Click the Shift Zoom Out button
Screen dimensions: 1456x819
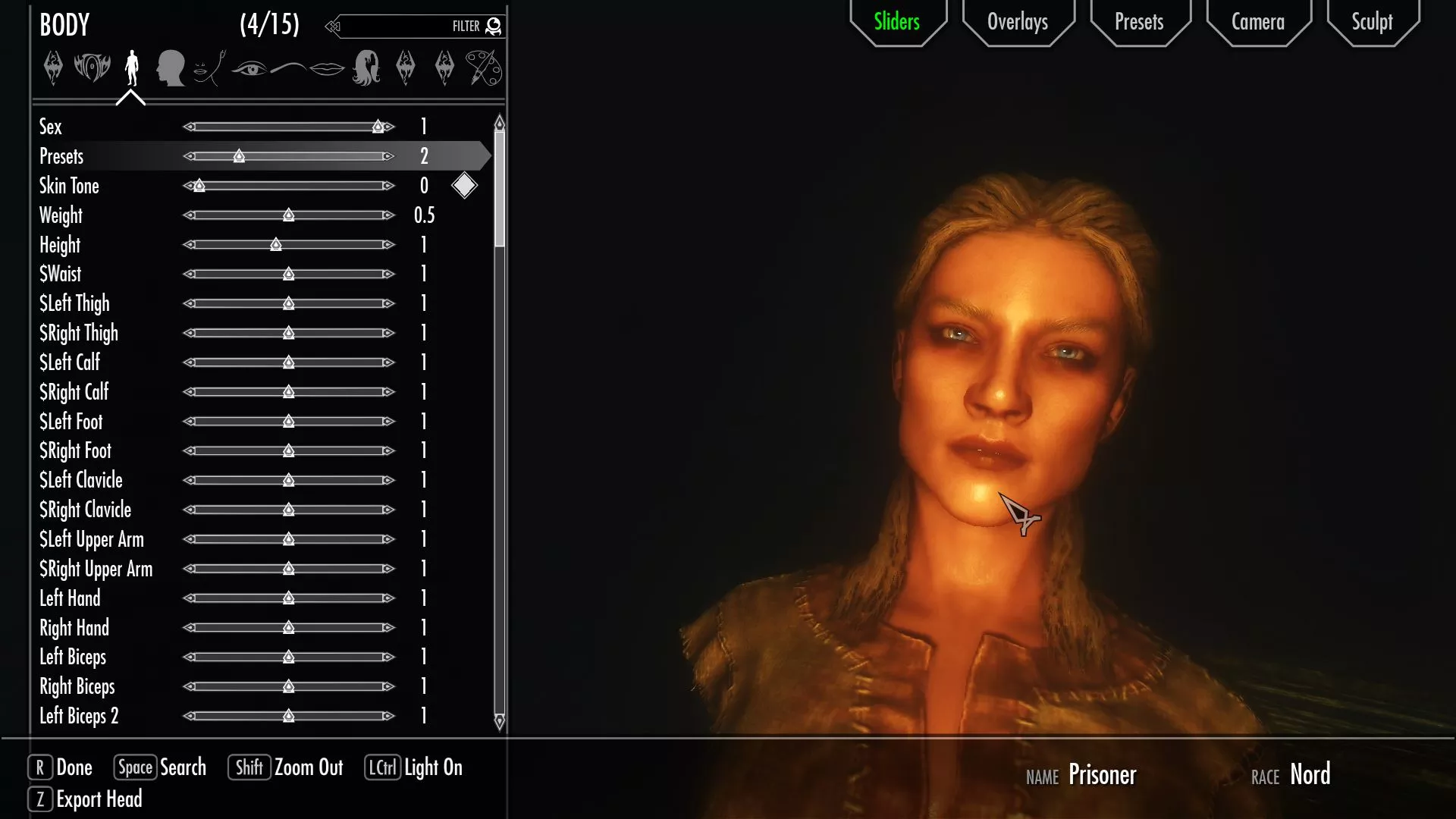click(285, 767)
